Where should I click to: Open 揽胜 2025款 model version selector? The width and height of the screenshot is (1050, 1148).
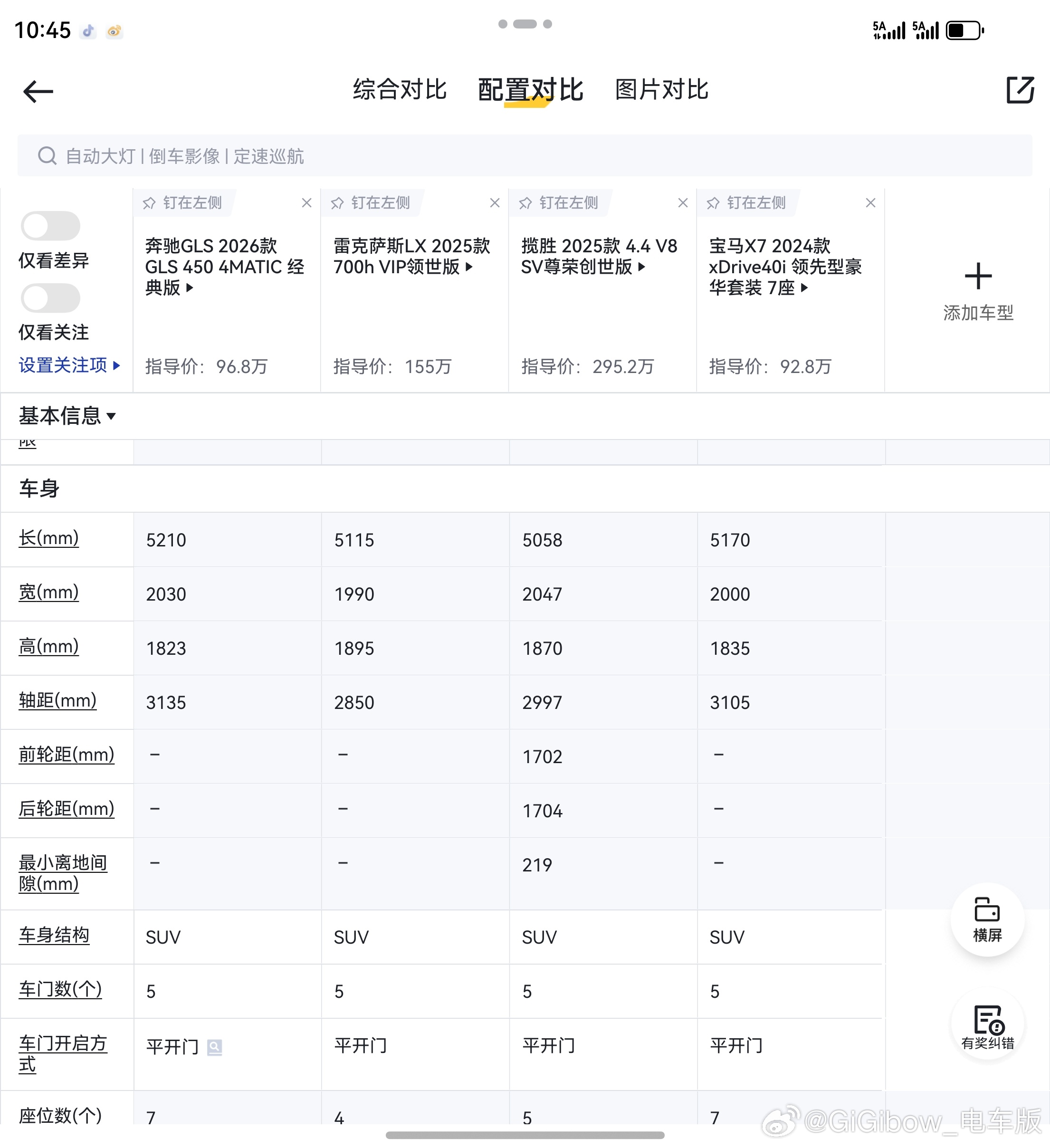pos(642,267)
